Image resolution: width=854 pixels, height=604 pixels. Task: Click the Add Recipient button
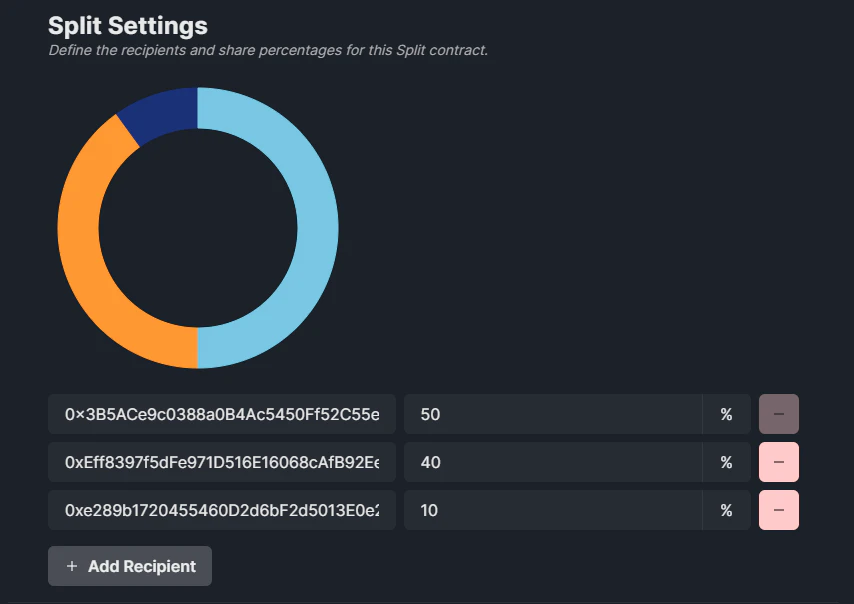[130, 566]
